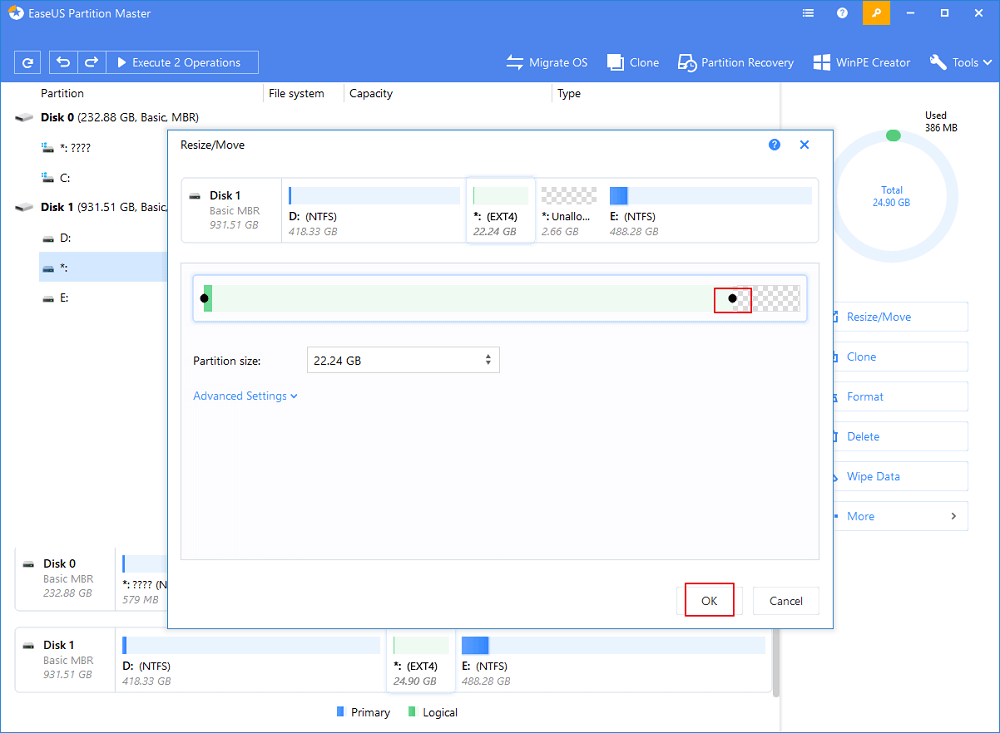Click the Undo arrow icon
The image size is (1000, 733).
click(64, 62)
